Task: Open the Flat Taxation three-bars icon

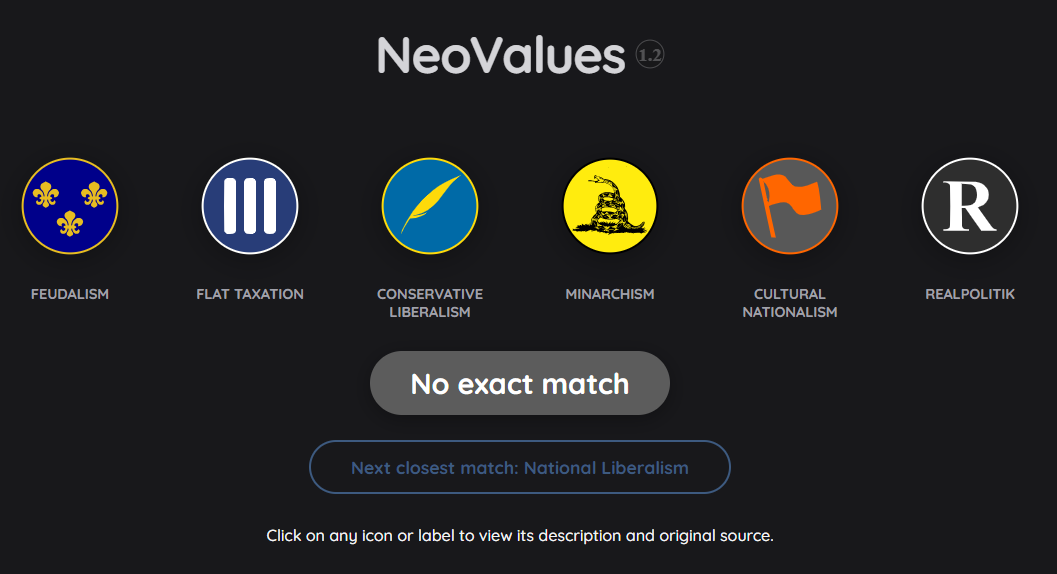Action: pos(250,206)
